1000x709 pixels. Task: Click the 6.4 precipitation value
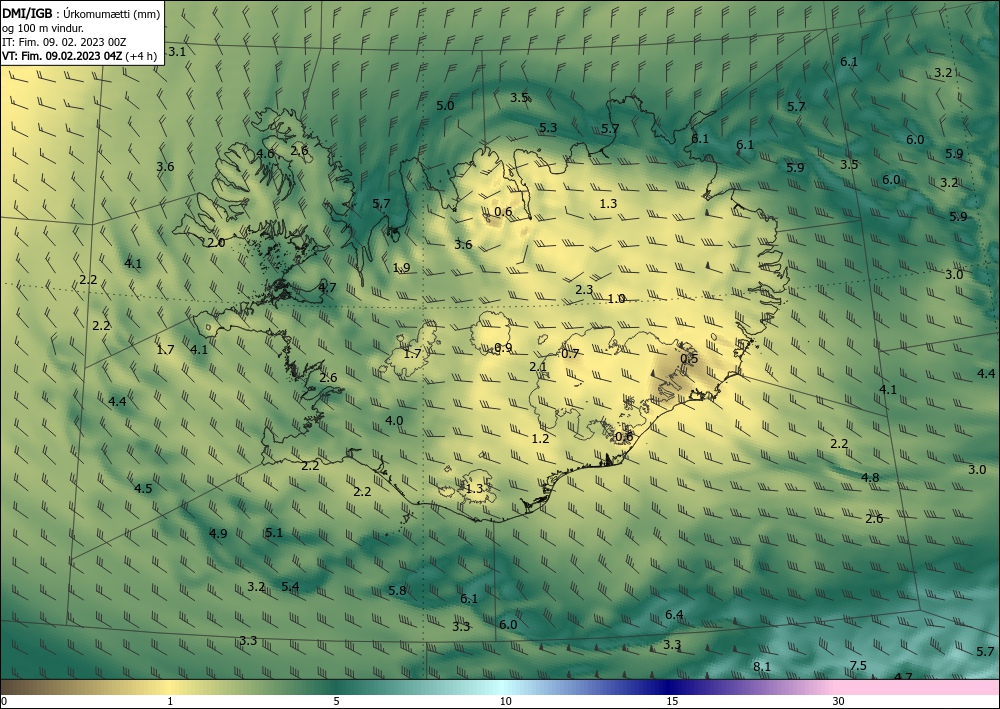point(674,615)
